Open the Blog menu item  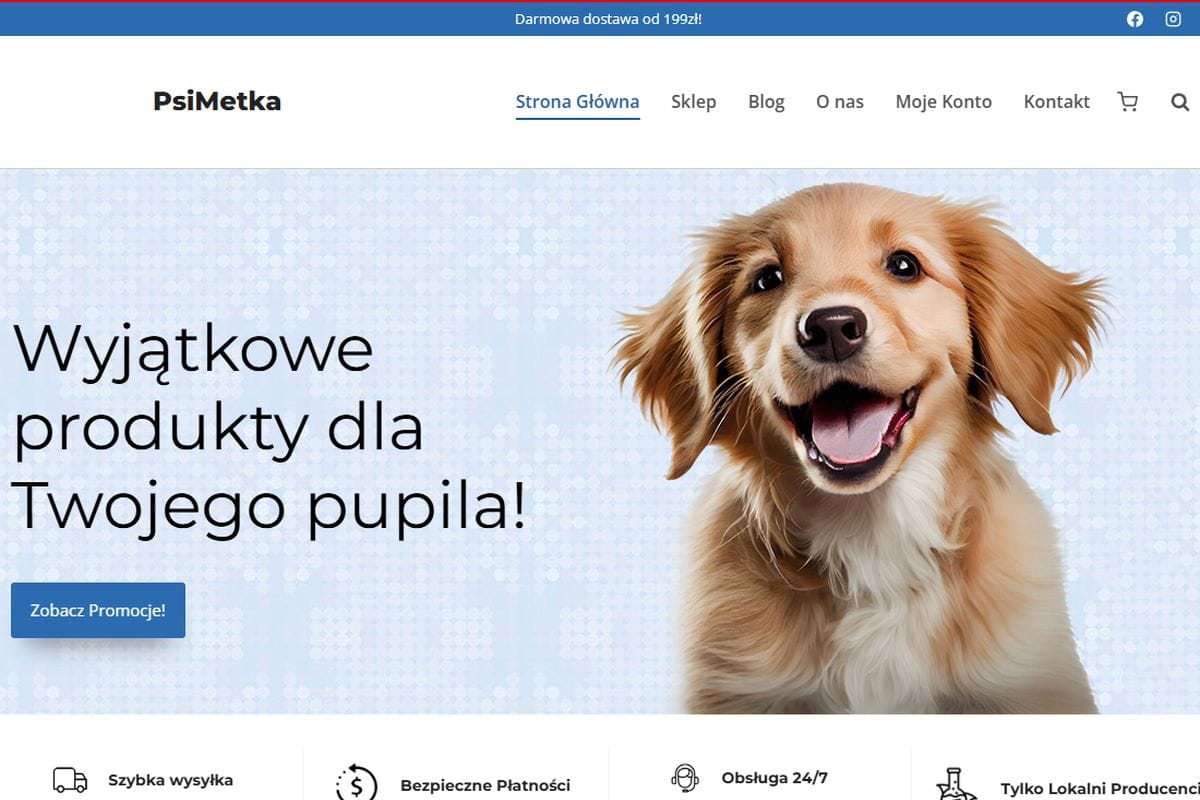pyautogui.click(x=766, y=102)
